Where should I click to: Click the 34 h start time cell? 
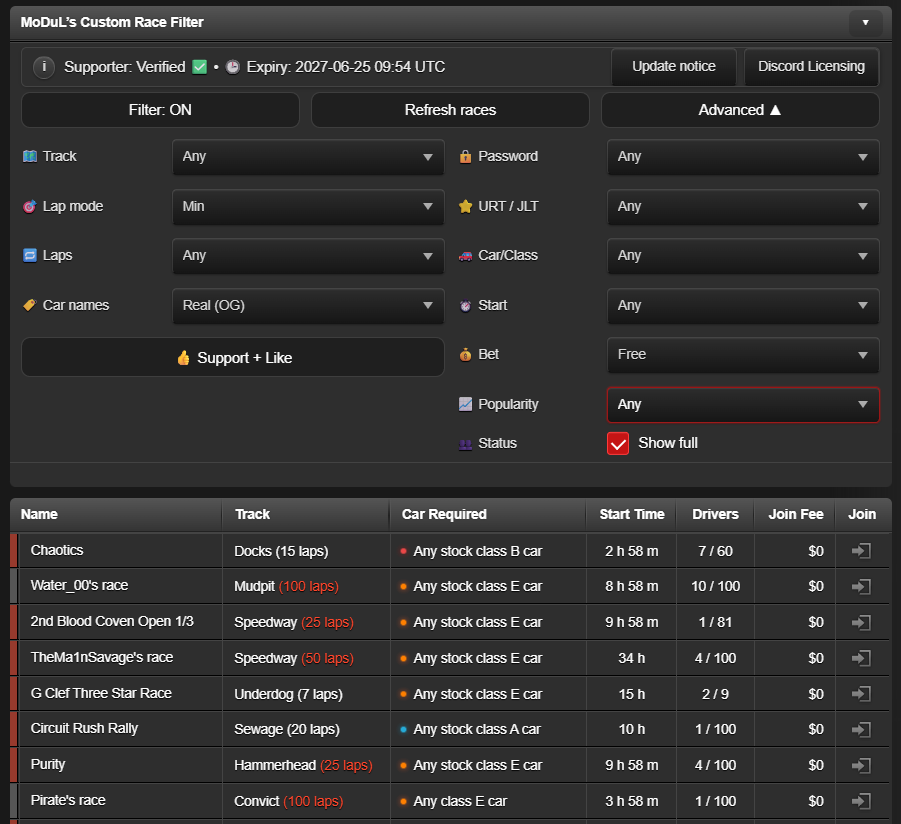click(x=632, y=658)
